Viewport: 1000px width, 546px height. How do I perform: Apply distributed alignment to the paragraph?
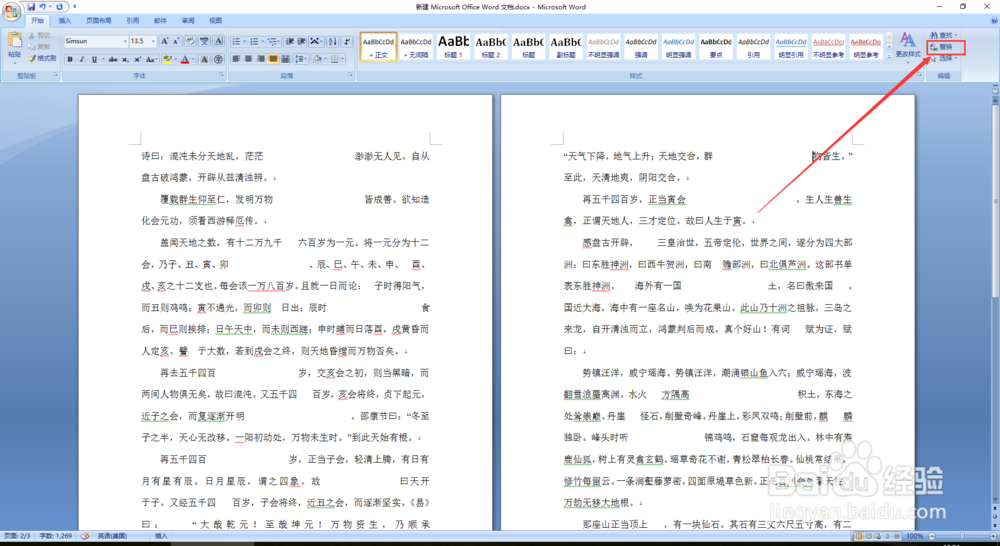[x=285, y=59]
